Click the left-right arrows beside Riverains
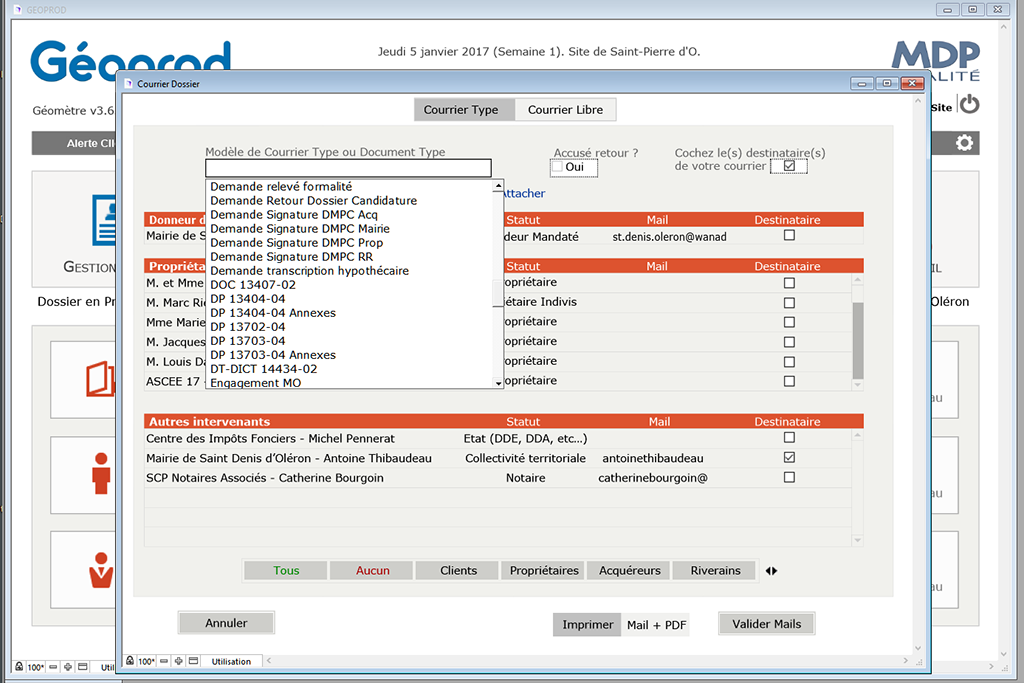This screenshot has width=1024, height=683. click(771, 571)
